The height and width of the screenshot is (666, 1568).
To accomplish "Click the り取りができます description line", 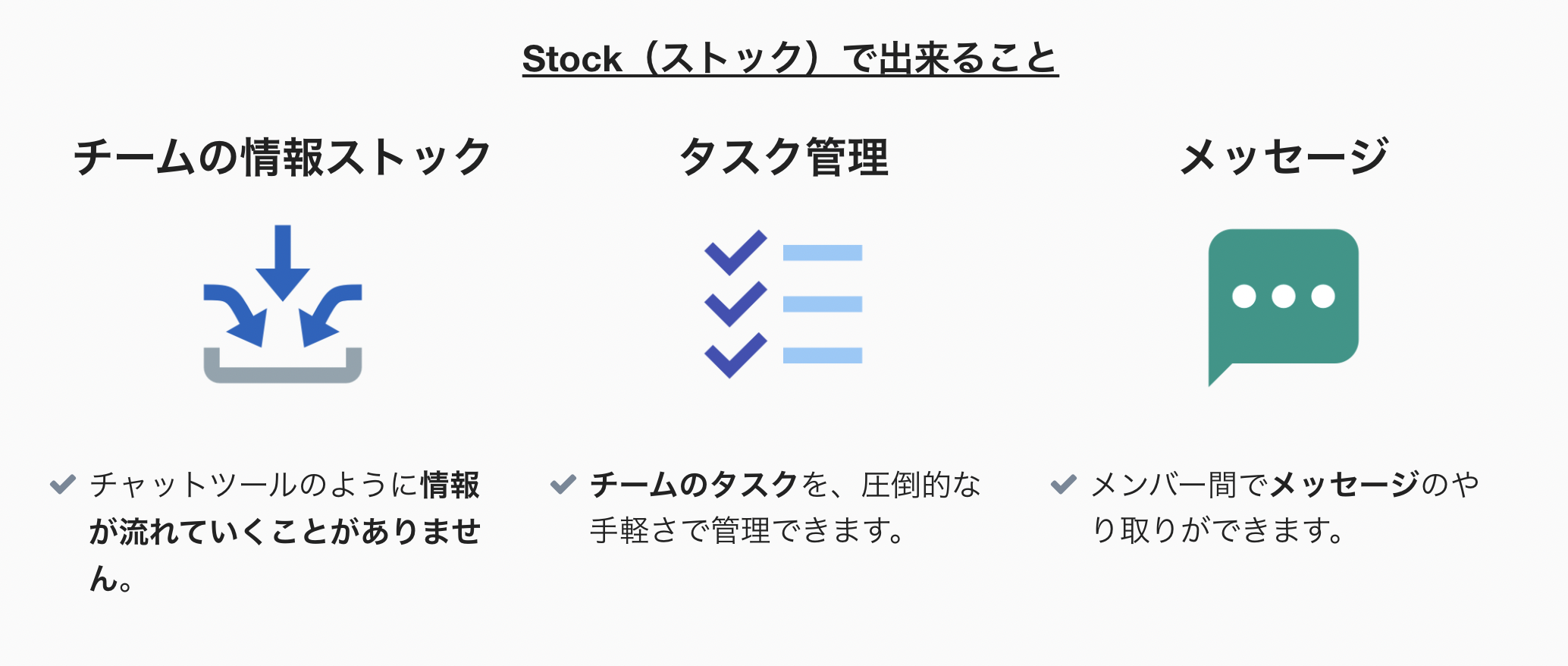I will coord(1218,530).
